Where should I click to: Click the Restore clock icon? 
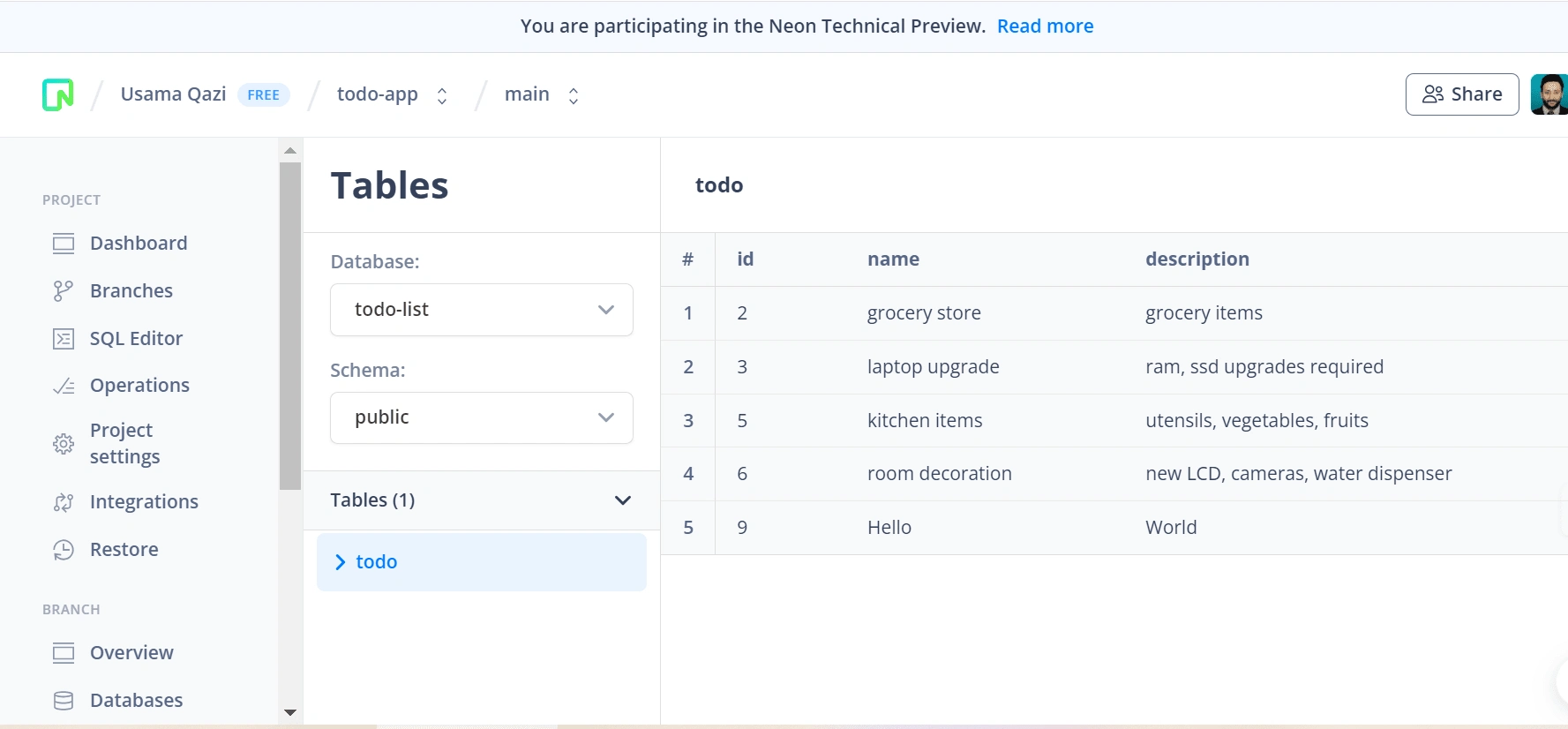(x=64, y=550)
